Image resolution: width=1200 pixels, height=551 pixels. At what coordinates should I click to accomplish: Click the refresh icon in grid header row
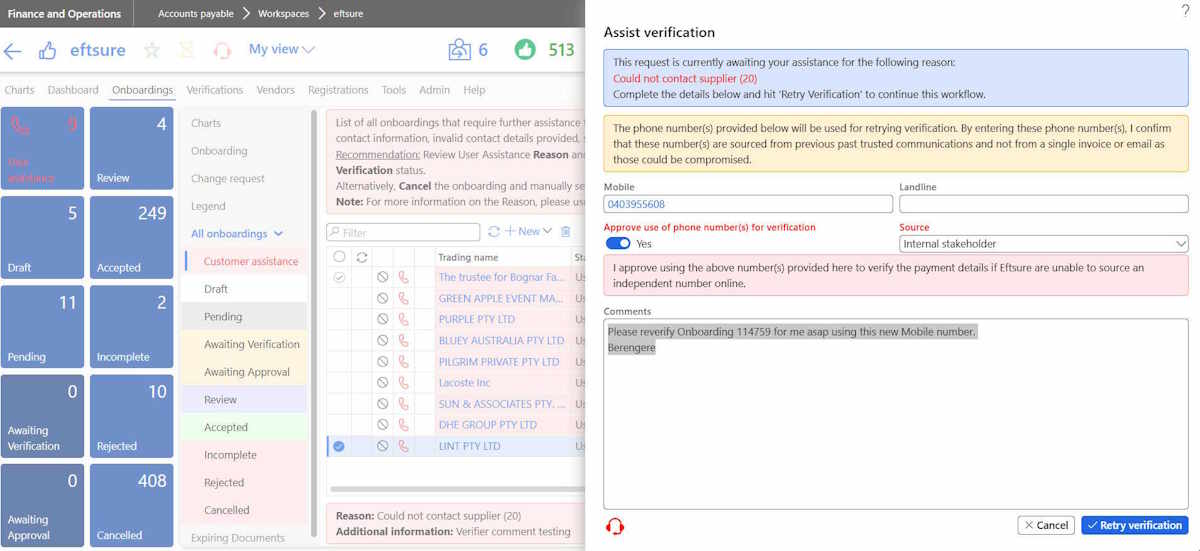pos(361,257)
